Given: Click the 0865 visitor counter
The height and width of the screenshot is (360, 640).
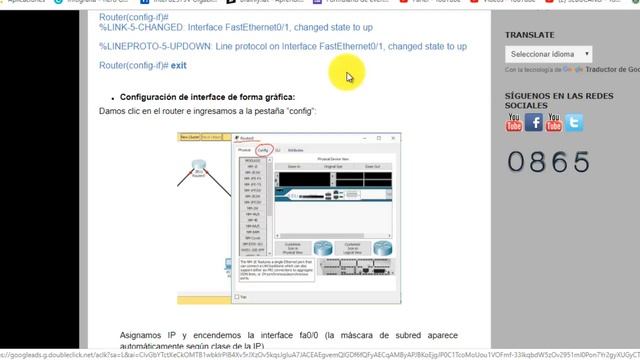Looking at the screenshot, I should click(548, 162).
